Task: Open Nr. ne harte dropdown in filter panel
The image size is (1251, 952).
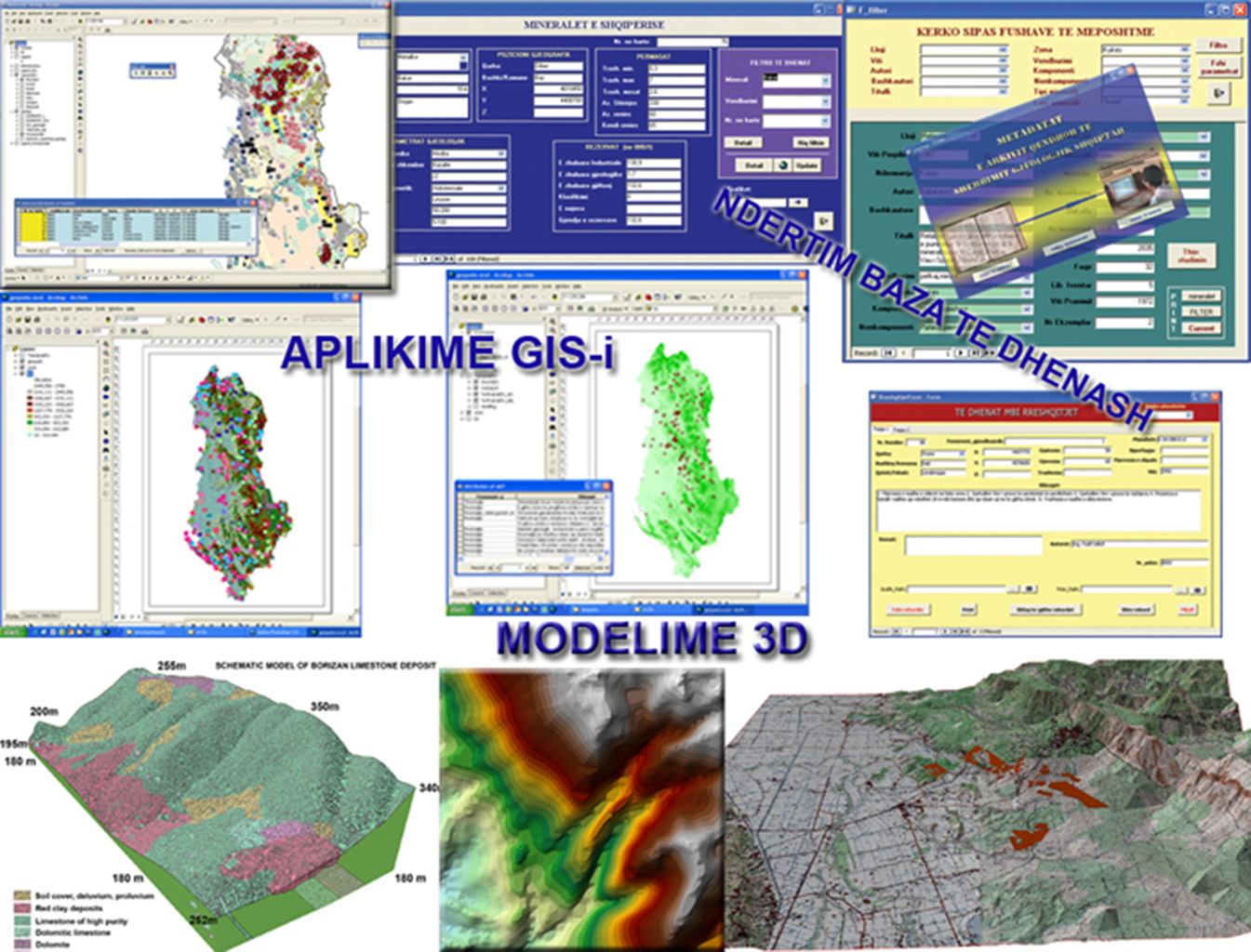Action: pyautogui.click(x=825, y=121)
